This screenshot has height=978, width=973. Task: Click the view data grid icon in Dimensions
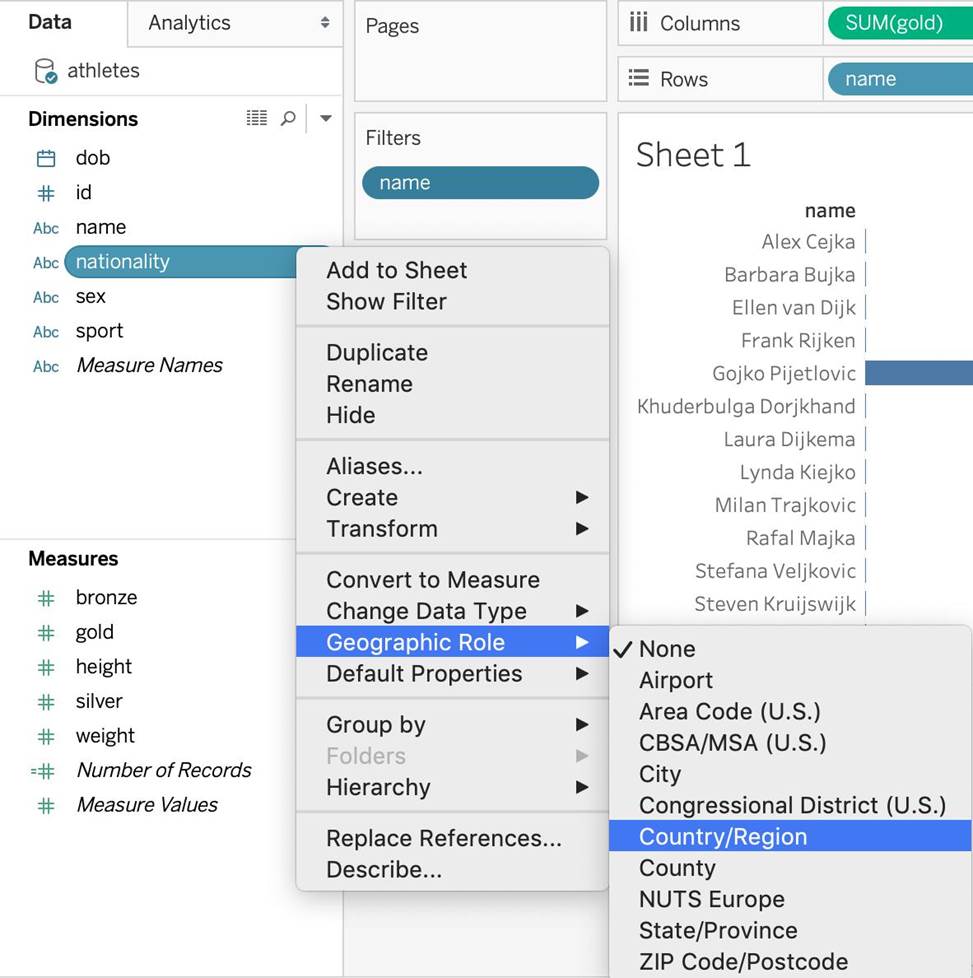point(257,119)
